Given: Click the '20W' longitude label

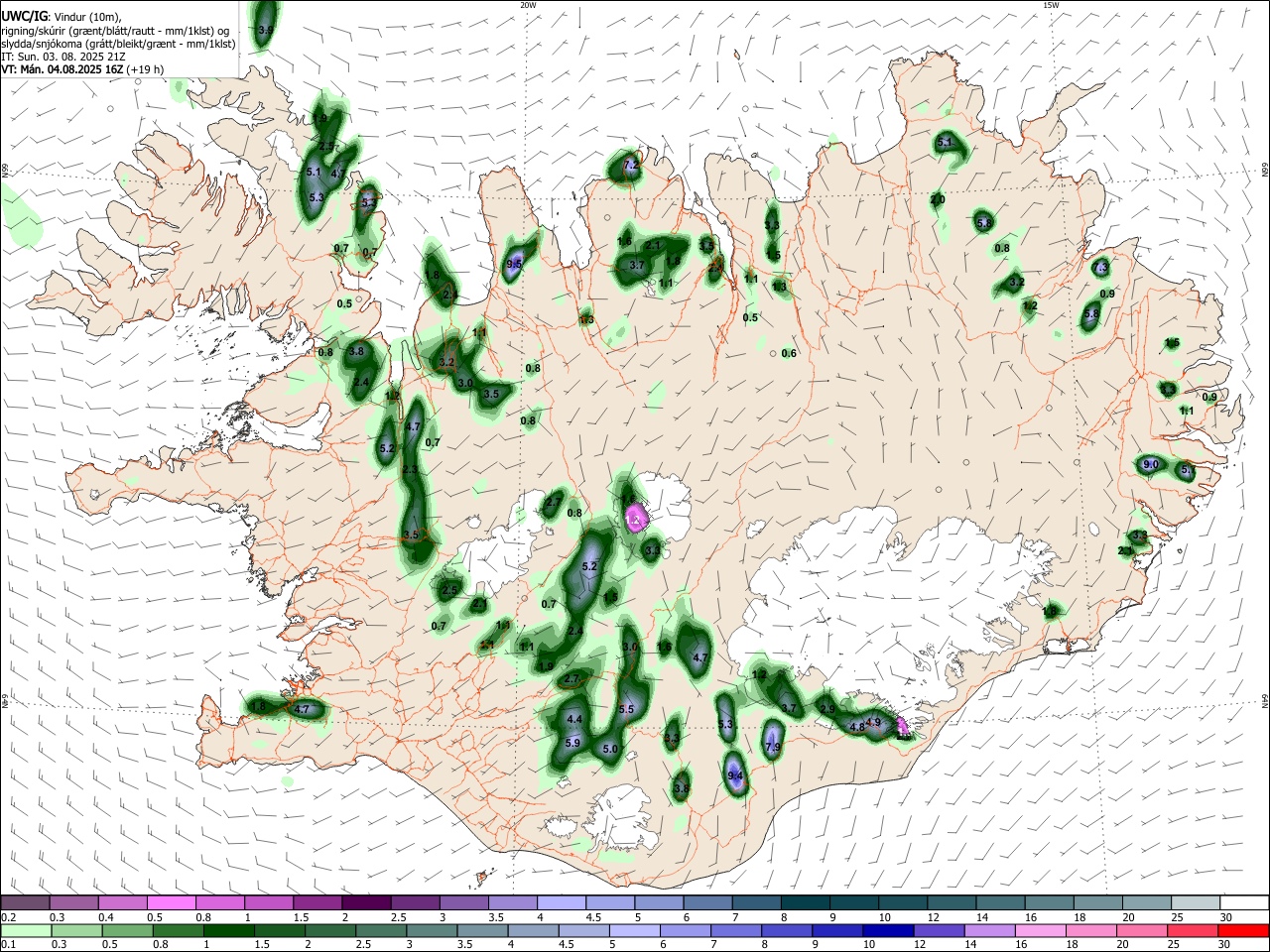Looking at the screenshot, I should tap(528, 5).
